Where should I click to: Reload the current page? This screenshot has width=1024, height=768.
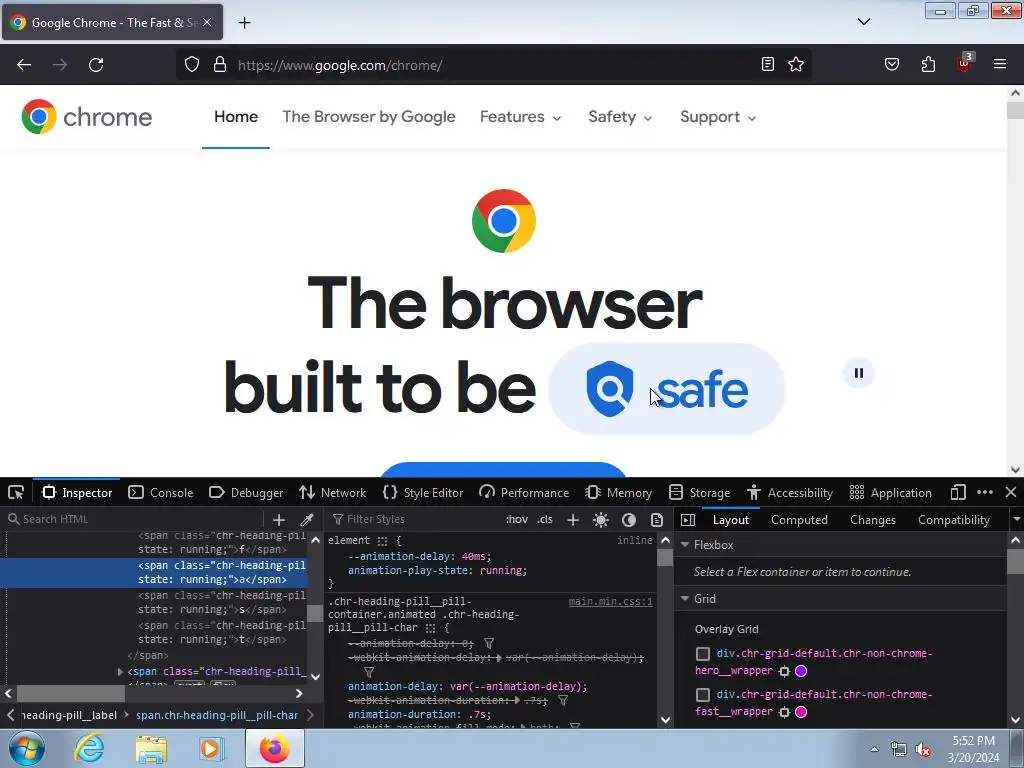coord(96,65)
